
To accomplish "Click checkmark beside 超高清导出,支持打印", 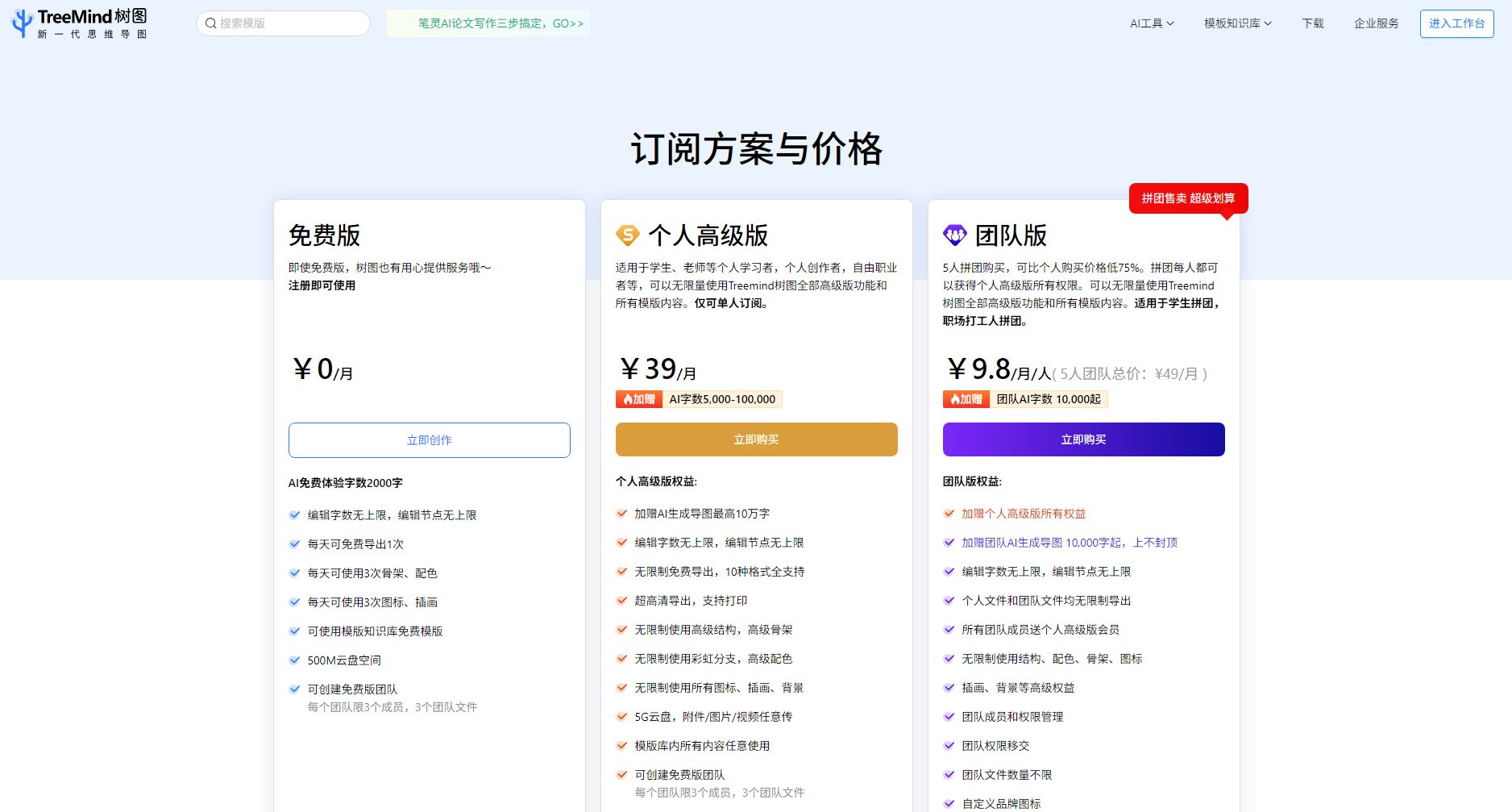I will tap(622, 601).
